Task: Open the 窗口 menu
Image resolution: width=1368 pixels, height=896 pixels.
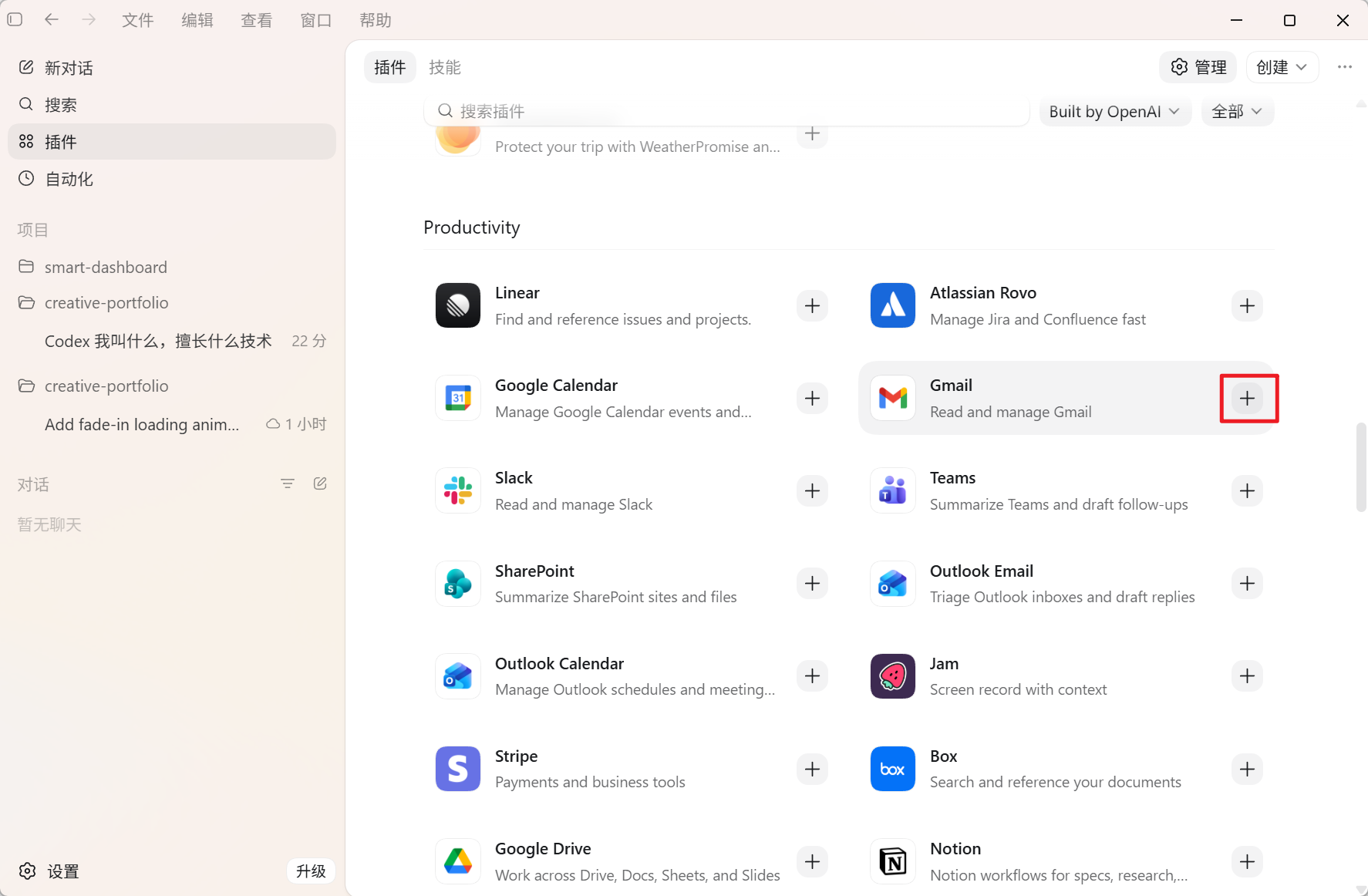Action: click(316, 20)
